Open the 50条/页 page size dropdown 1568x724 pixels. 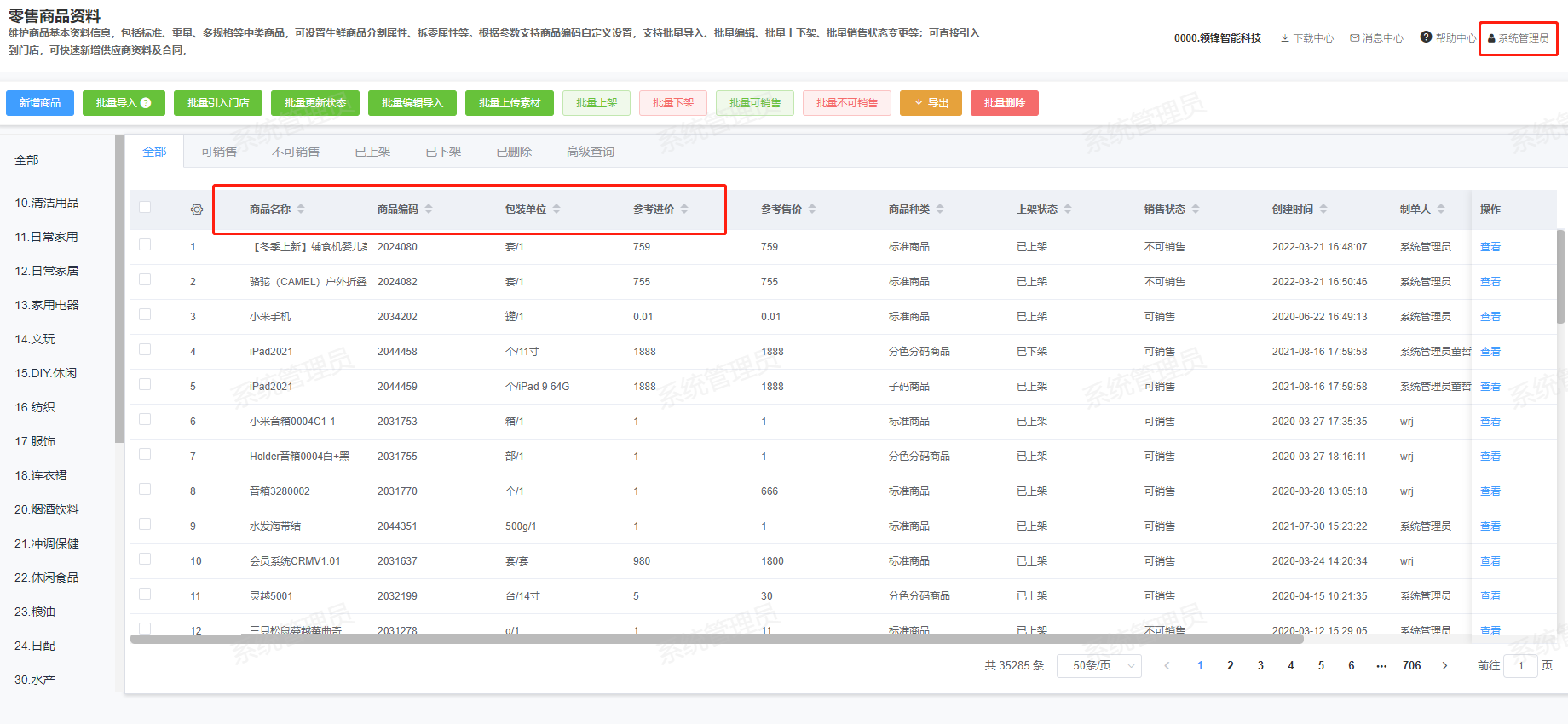click(1098, 666)
